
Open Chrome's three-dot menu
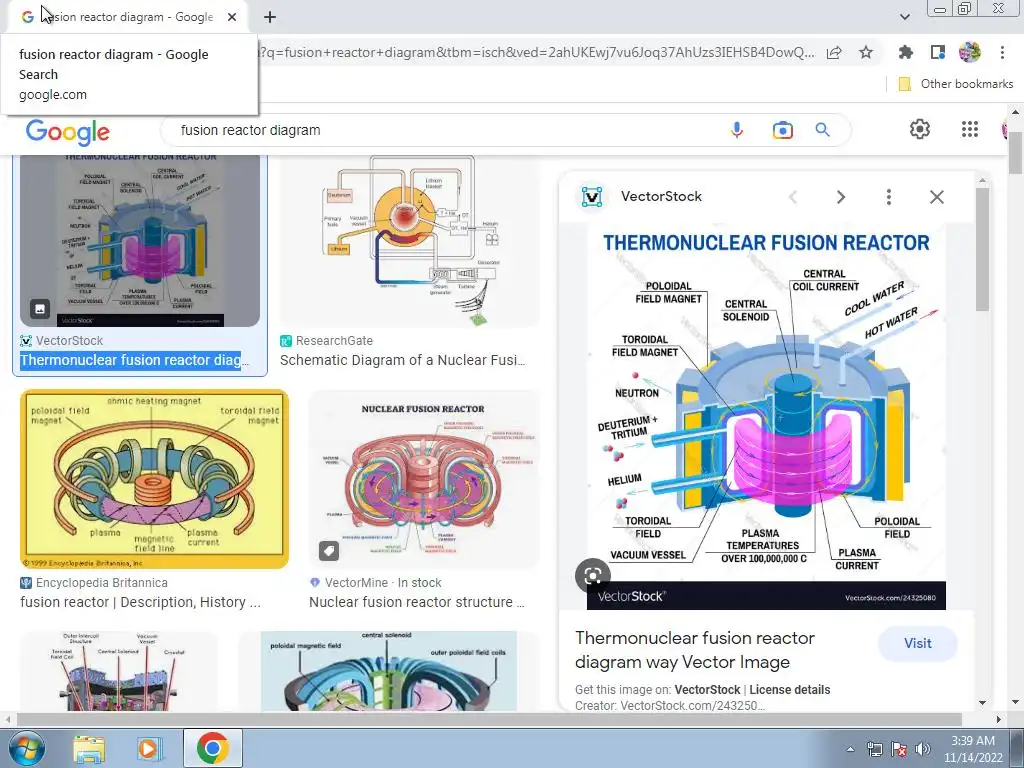pyautogui.click(x=1002, y=52)
